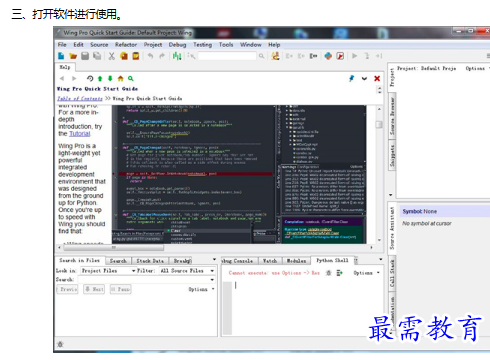Click the New File toolbar icon
Screen dimensions: 490x360
61,56
